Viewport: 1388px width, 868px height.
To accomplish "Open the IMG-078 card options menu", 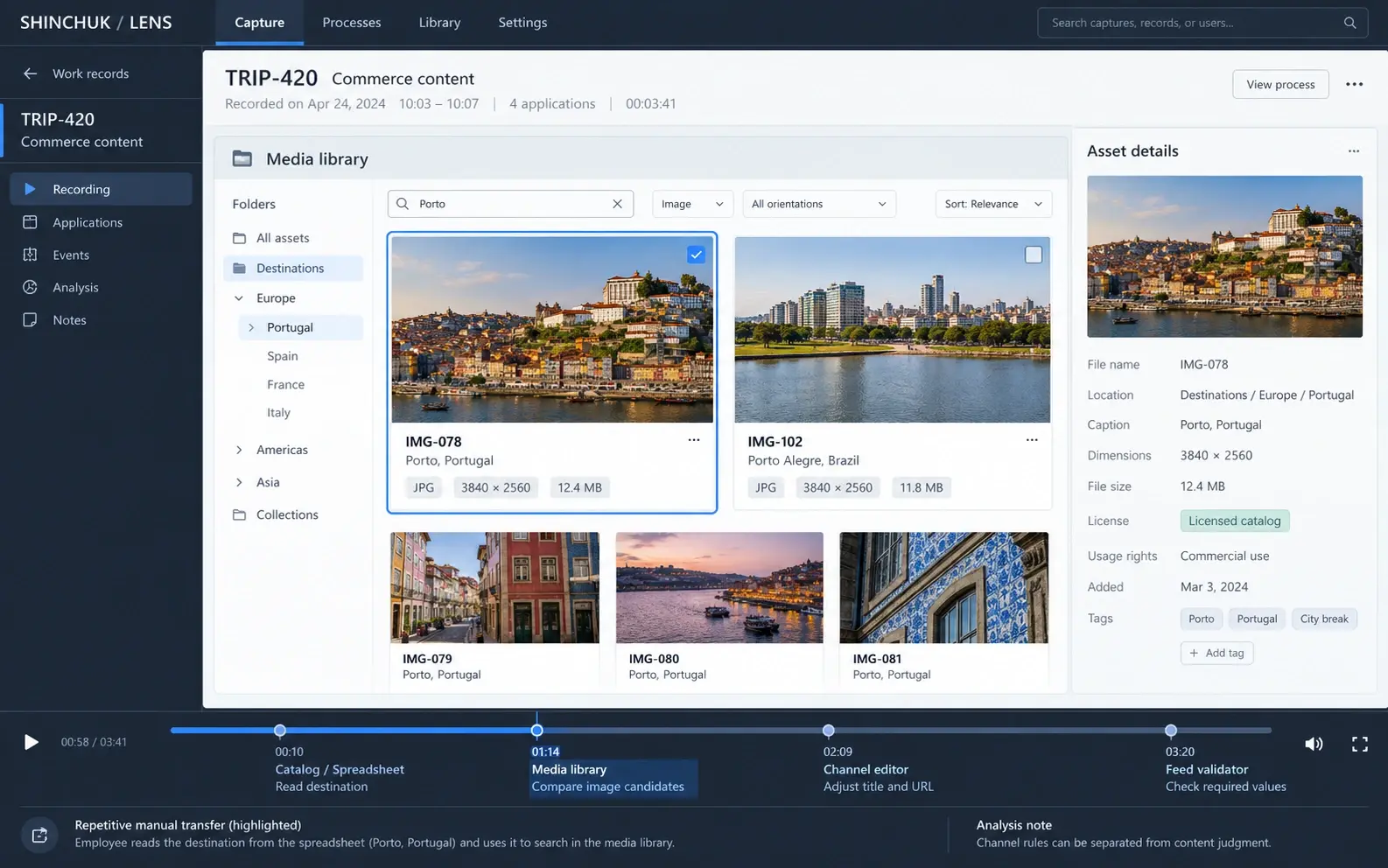I will [694, 440].
